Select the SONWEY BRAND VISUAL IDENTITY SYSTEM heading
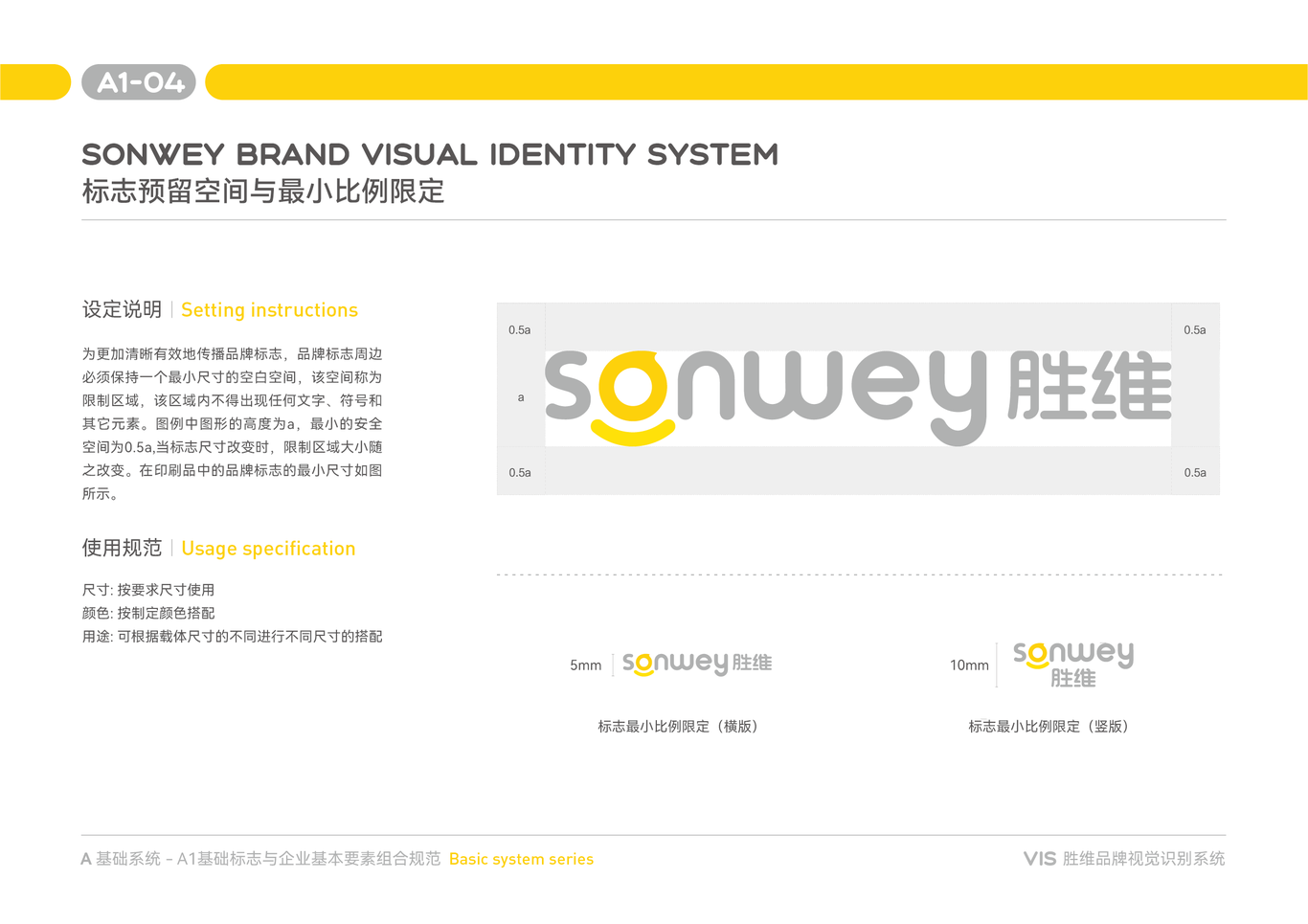This screenshot has height=924, width=1308. click(x=430, y=154)
